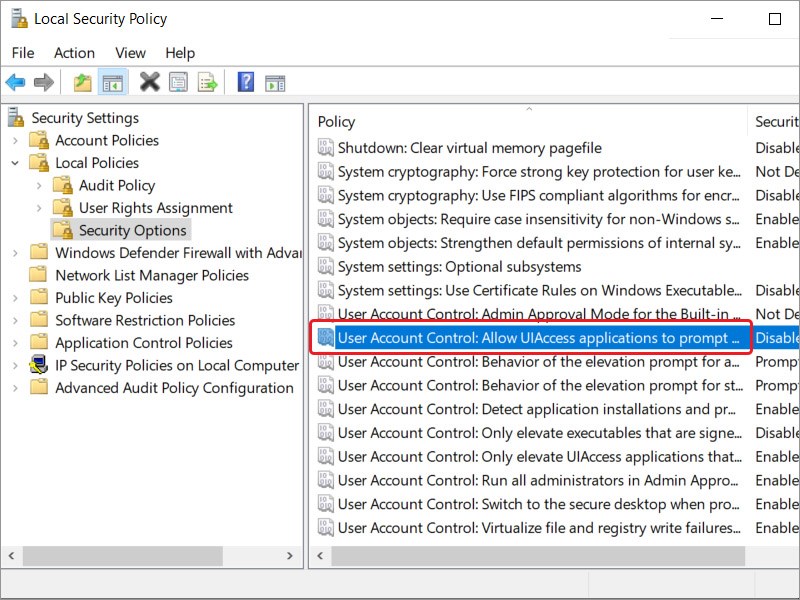The width and height of the screenshot is (800, 600).
Task: Click the Export List toolbar icon
Action: click(x=208, y=82)
